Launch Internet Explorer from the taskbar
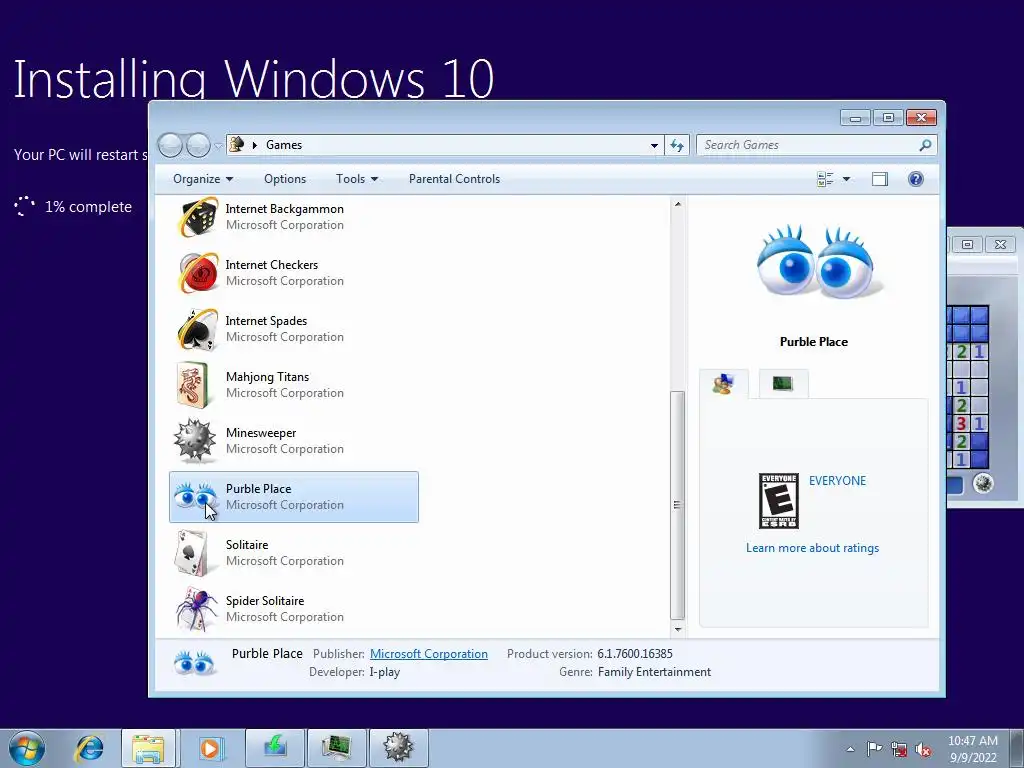 89,748
